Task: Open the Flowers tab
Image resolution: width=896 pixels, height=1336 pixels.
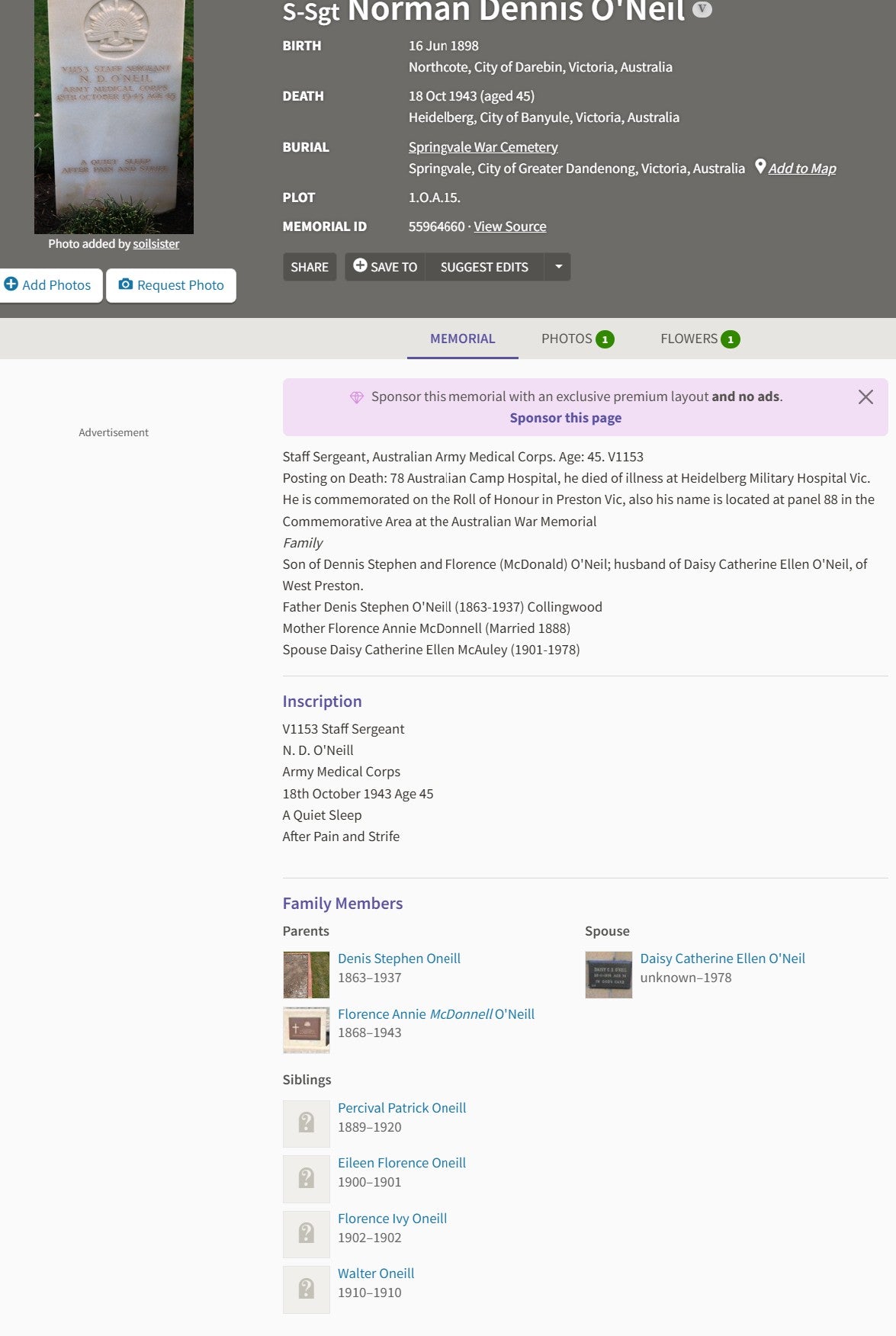Action: coord(699,339)
